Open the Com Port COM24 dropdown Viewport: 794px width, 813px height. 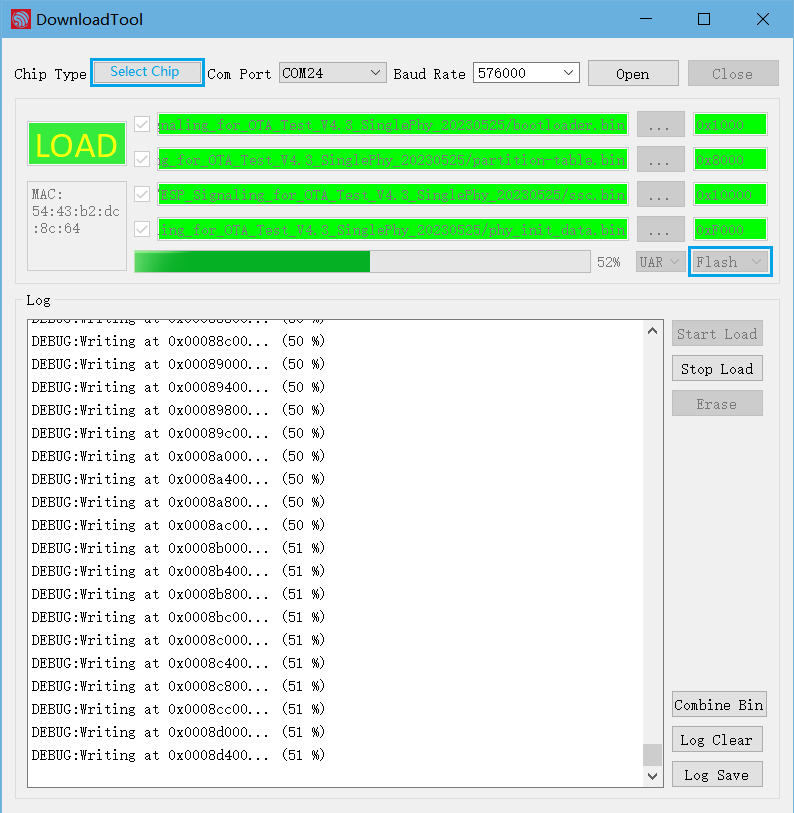pyautogui.click(x=332, y=73)
